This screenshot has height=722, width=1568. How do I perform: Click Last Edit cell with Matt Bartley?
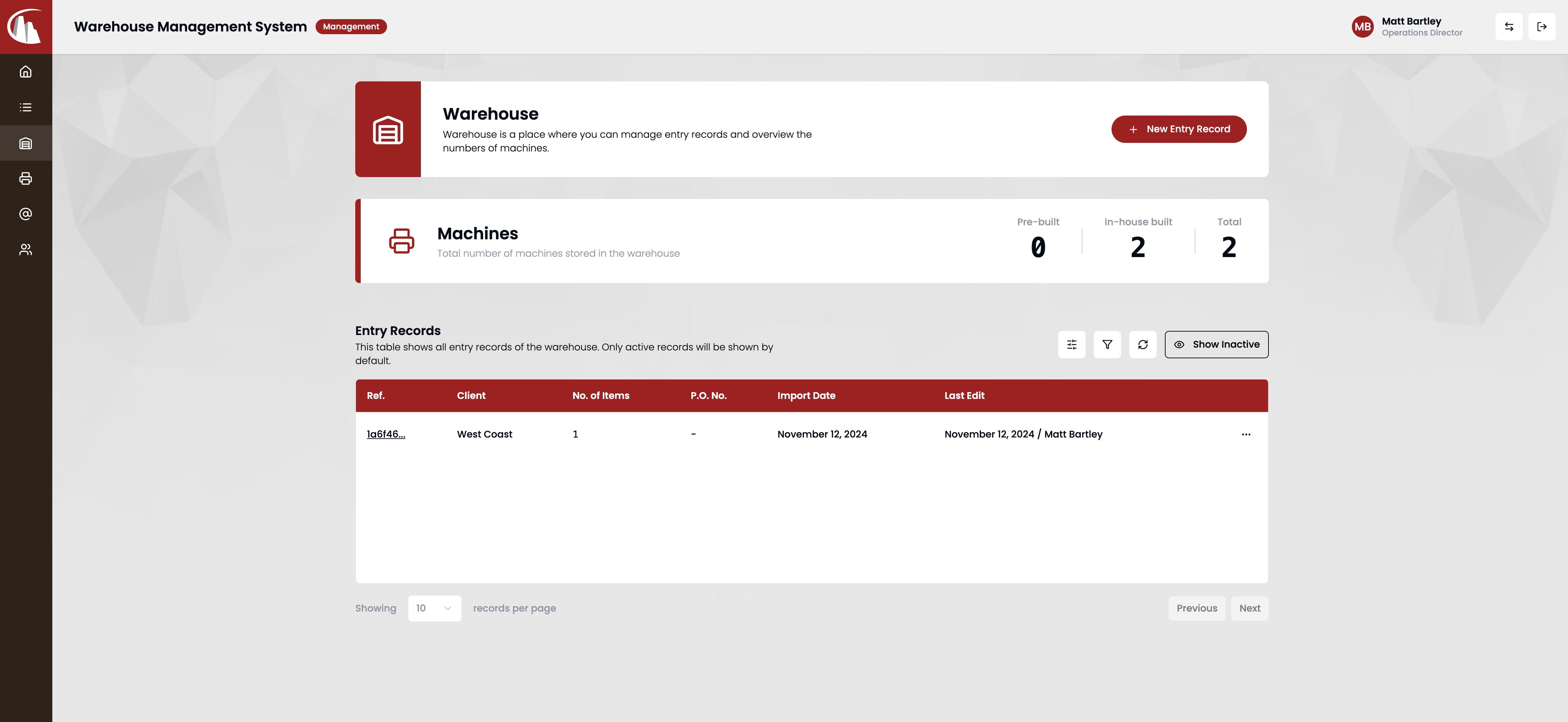[x=1023, y=434]
